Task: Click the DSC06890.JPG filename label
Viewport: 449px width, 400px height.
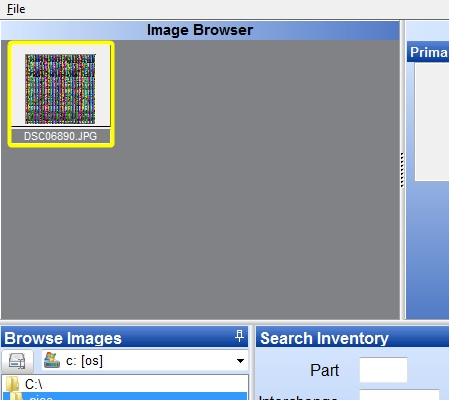Action: (x=60, y=136)
